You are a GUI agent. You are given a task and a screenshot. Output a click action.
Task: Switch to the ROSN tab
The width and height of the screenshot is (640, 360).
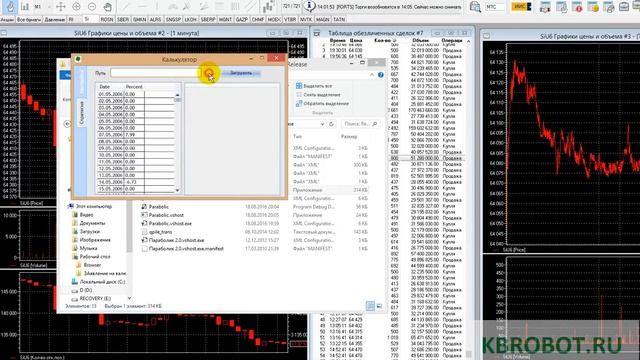[x=107, y=20]
